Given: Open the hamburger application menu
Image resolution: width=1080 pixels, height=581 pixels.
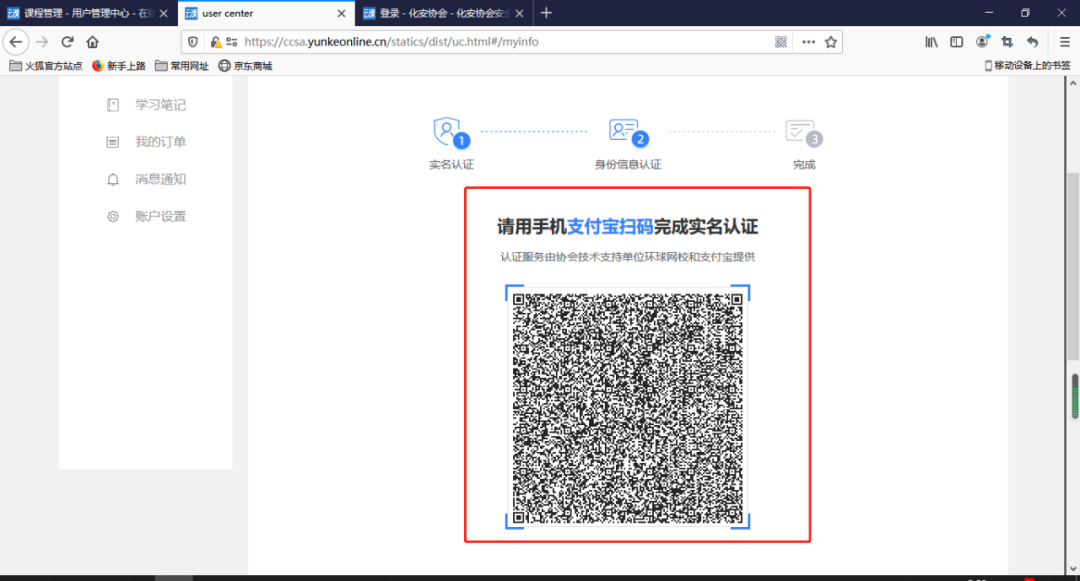Looking at the screenshot, I should 1065,42.
